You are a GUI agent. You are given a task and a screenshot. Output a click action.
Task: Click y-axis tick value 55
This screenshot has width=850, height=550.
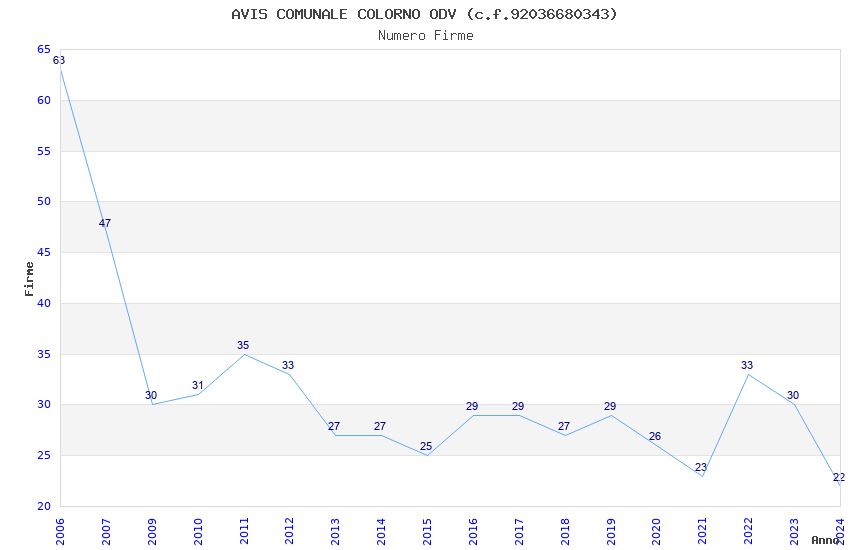[44, 151]
